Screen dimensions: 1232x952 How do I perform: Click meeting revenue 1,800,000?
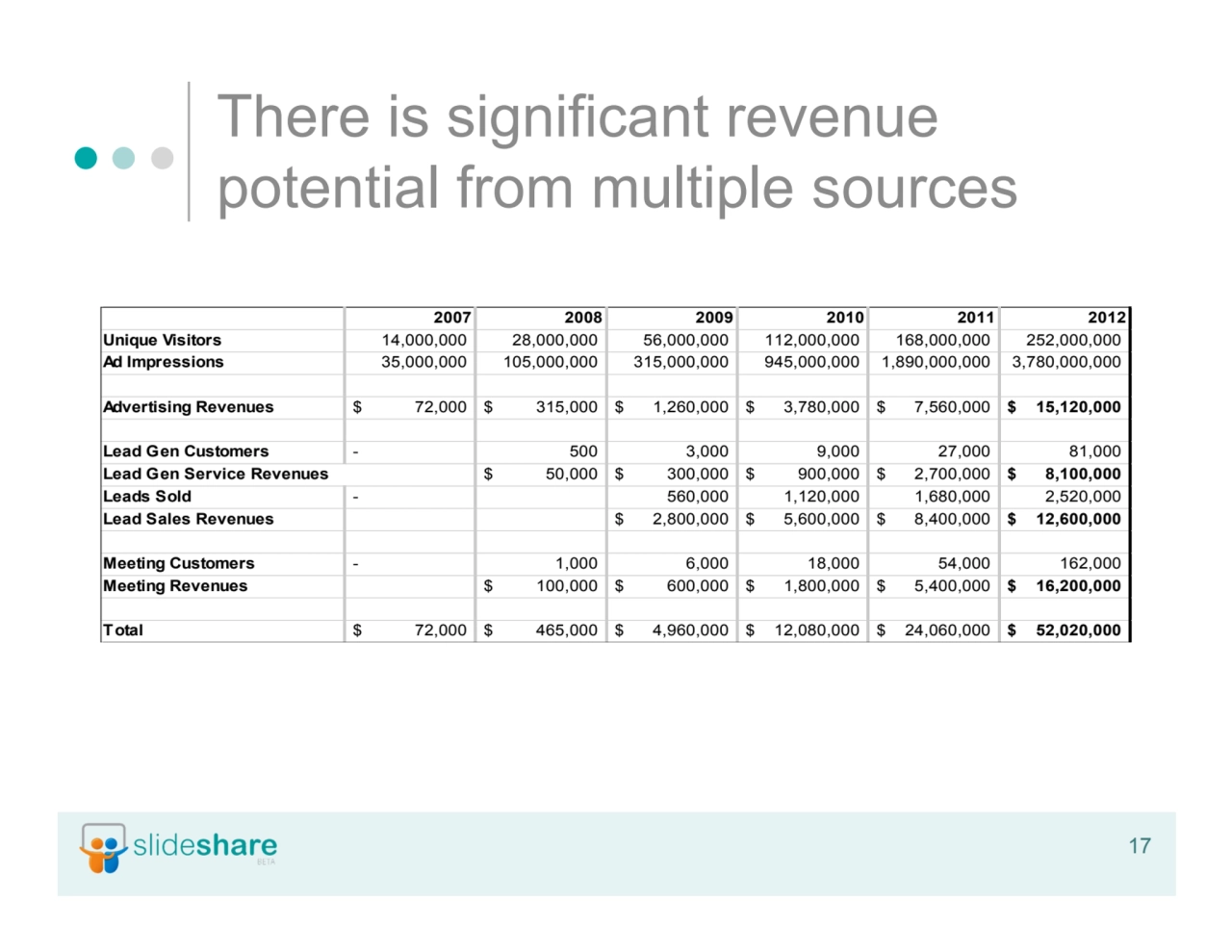click(821, 586)
